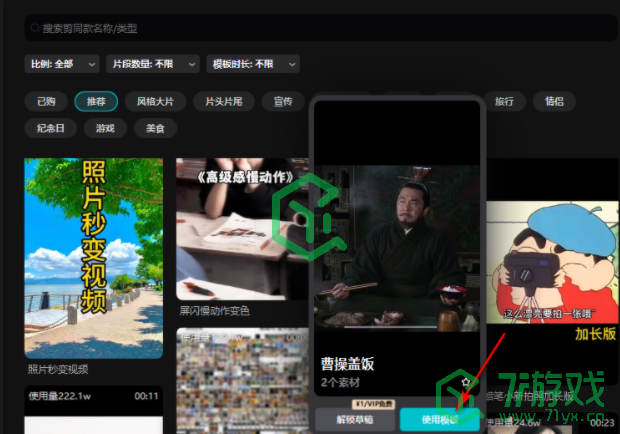Switch to the 风格大片 category
The height and width of the screenshot is (434, 620).
click(154, 101)
